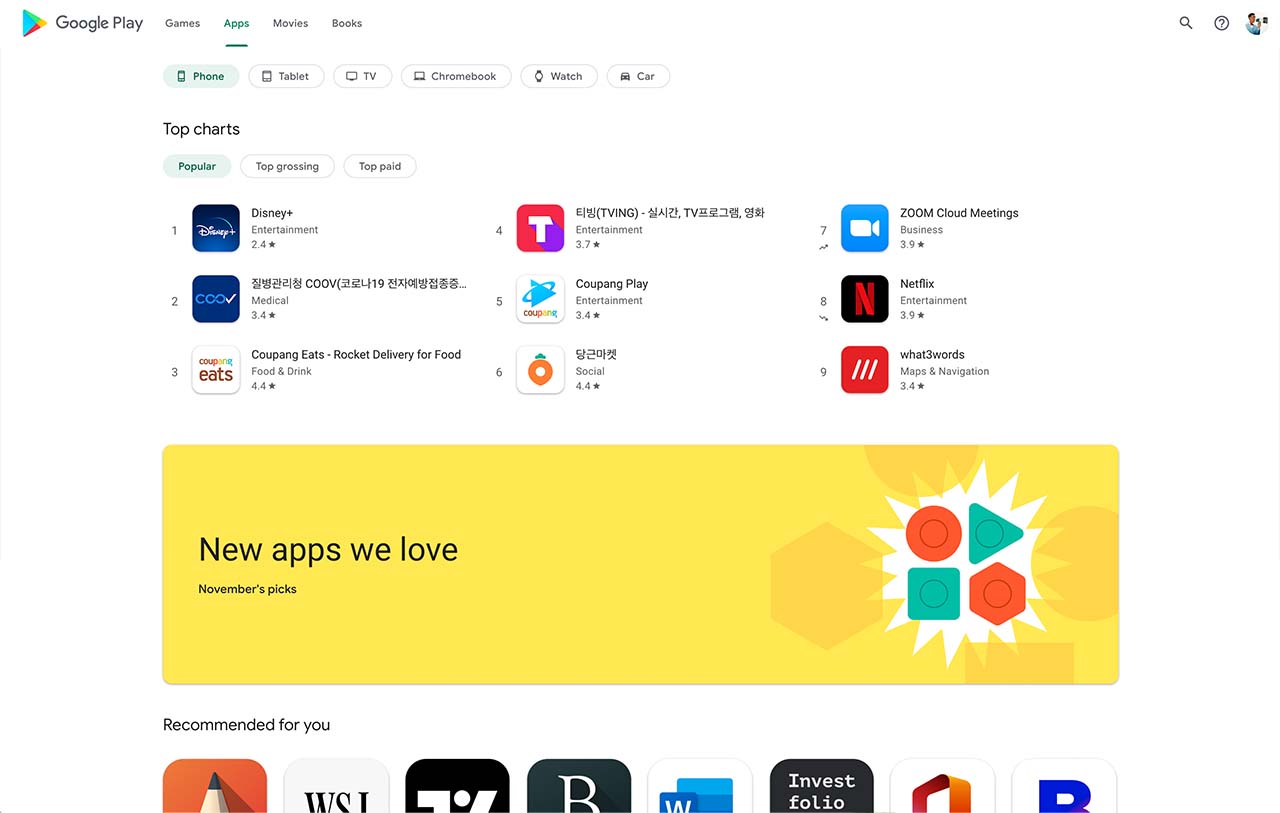Open the Movies tab
1280x813 pixels.
point(290,23)
